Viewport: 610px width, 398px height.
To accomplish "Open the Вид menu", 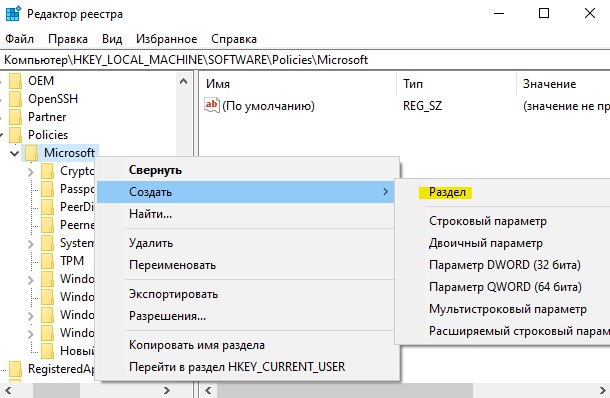I will tap(112, 39).
